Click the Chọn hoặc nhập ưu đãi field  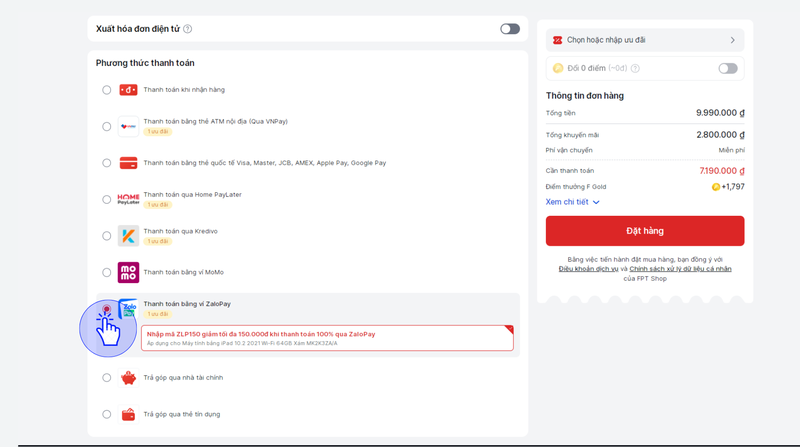(645, 40)
